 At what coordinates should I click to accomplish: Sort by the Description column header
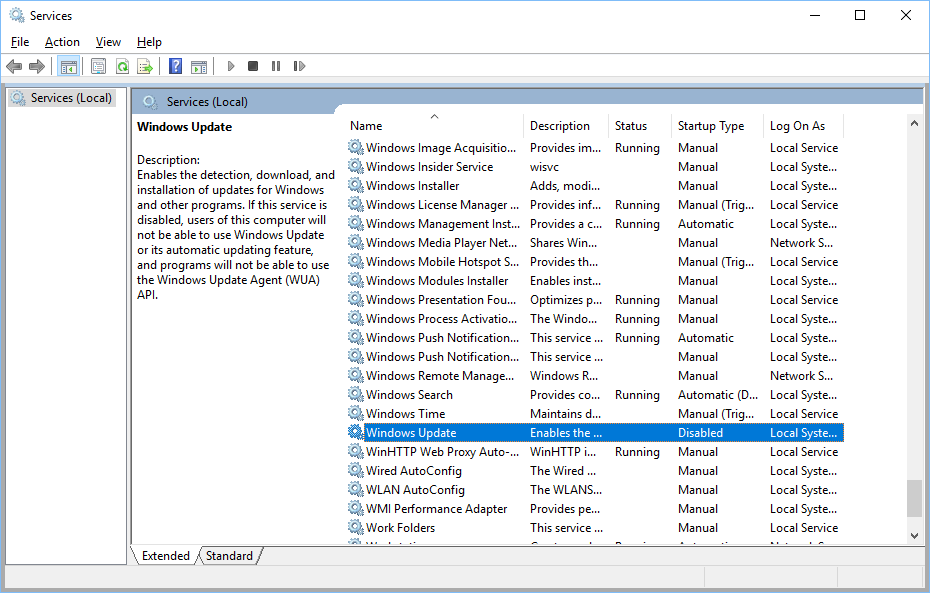(566, 126)
